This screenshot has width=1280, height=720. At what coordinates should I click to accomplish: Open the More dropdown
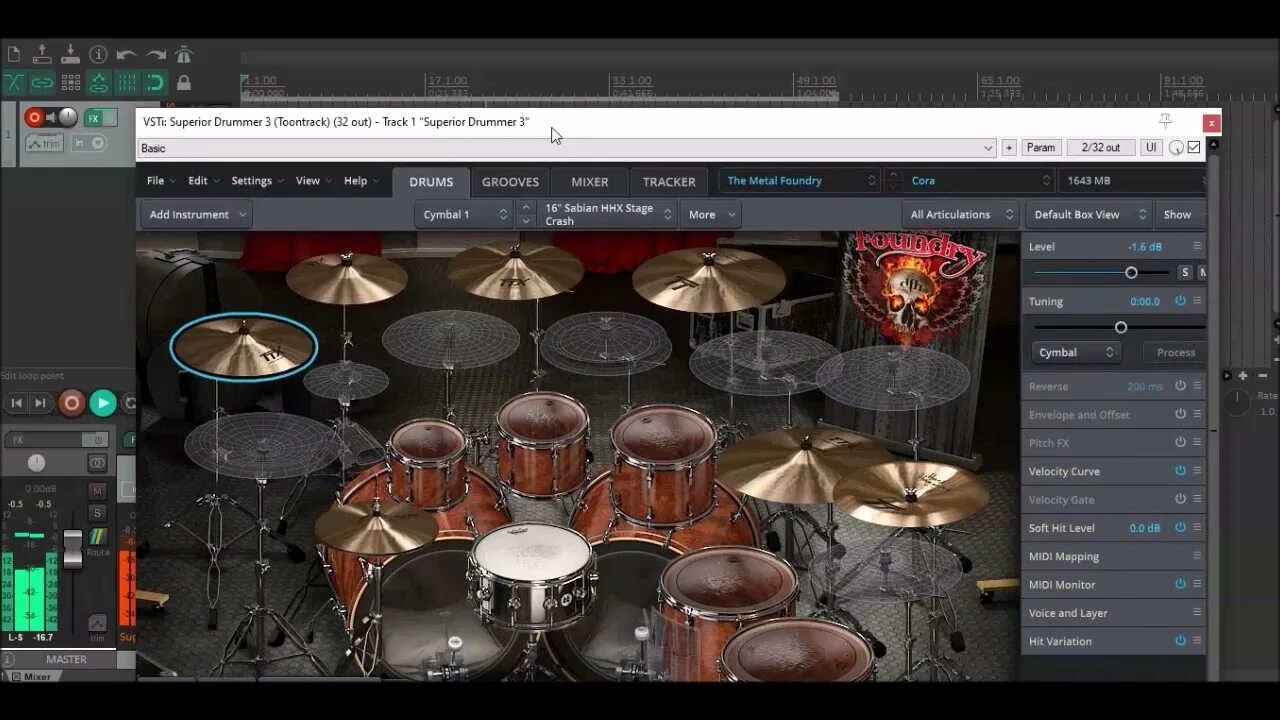[711, 215]
